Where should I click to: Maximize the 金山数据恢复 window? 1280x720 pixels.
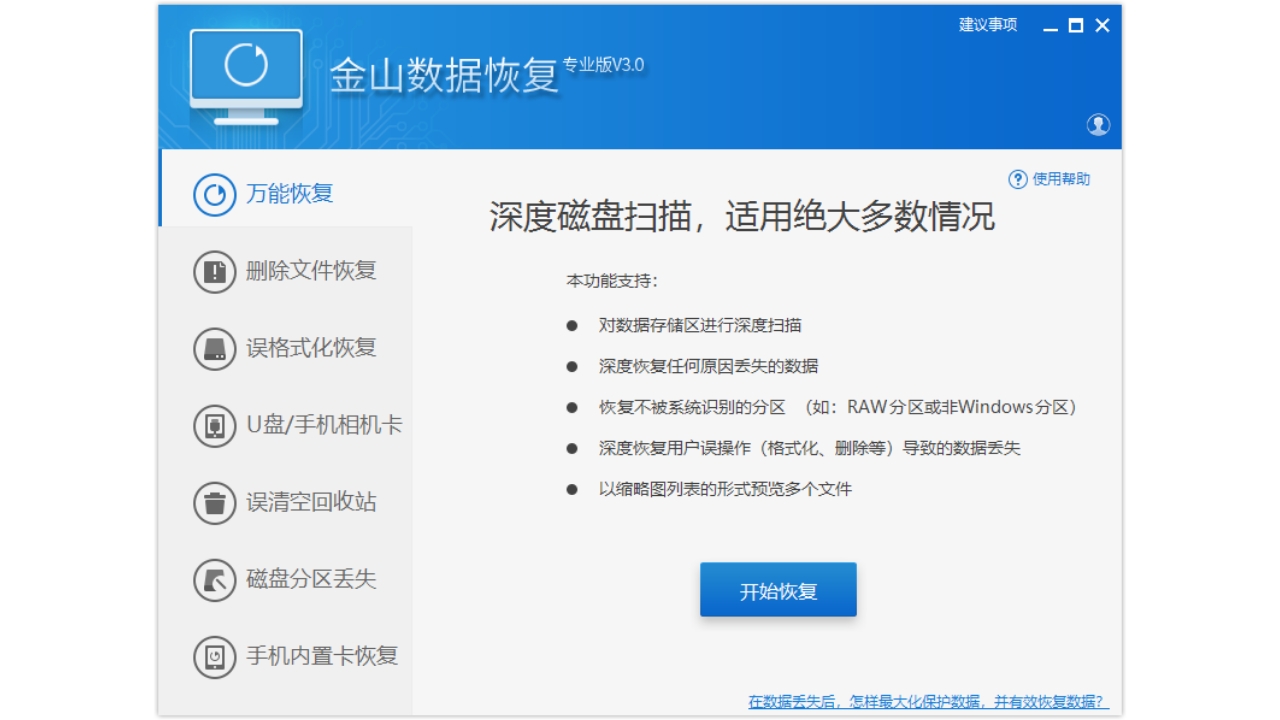[x=1076, y=26]
